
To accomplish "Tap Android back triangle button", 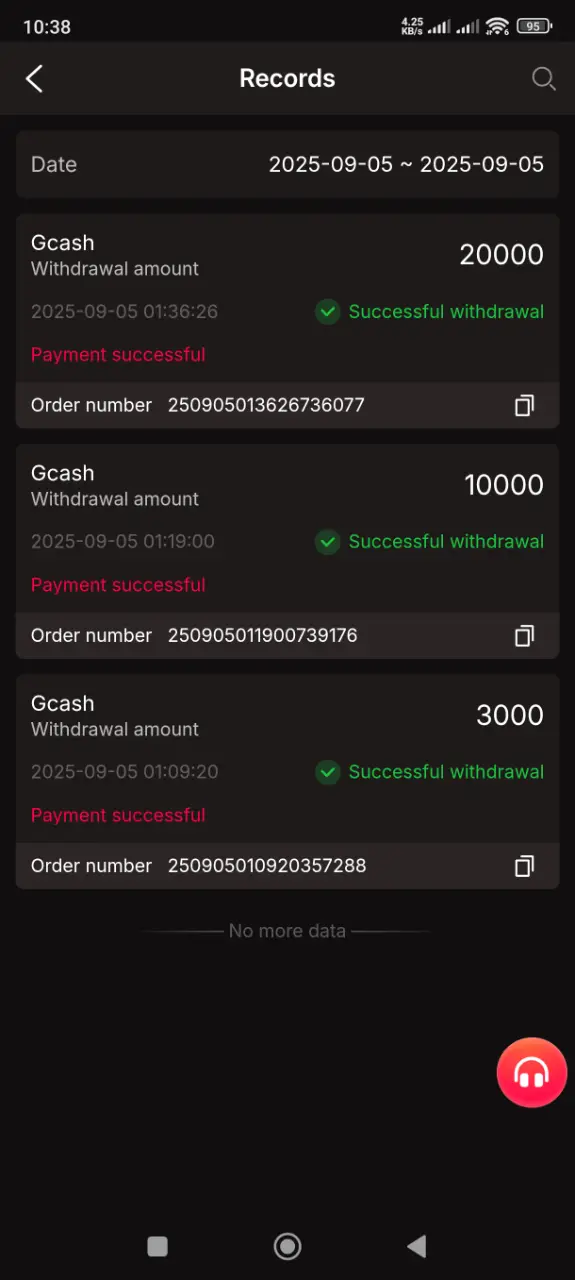I will coord(417,1245).
